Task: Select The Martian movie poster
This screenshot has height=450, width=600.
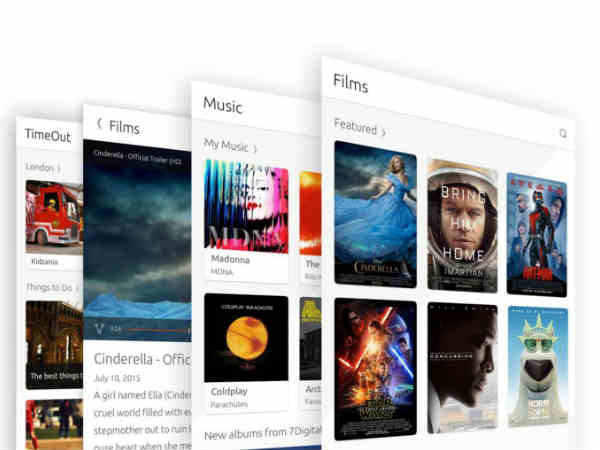Action: click(462, 224)
